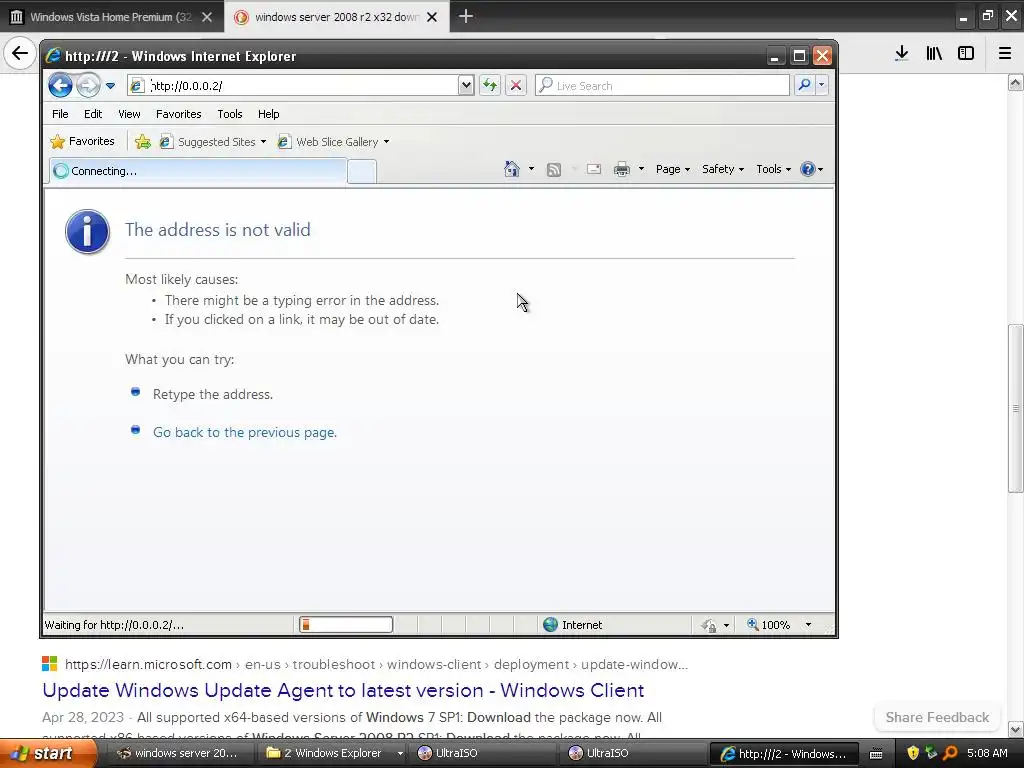Open Web Slice Gallery dropdown

pyautogui.click(x=334, y=142)
